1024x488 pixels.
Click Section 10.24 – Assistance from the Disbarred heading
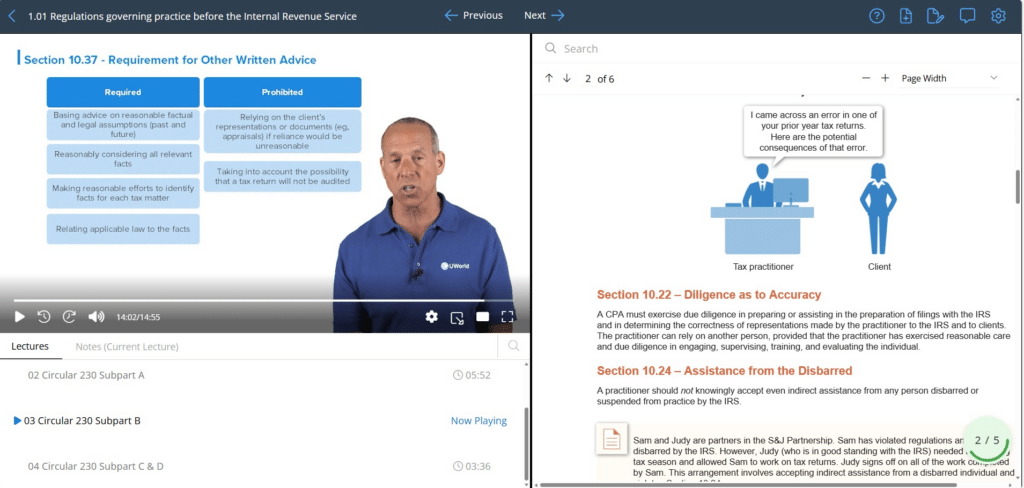coord(724,371)
